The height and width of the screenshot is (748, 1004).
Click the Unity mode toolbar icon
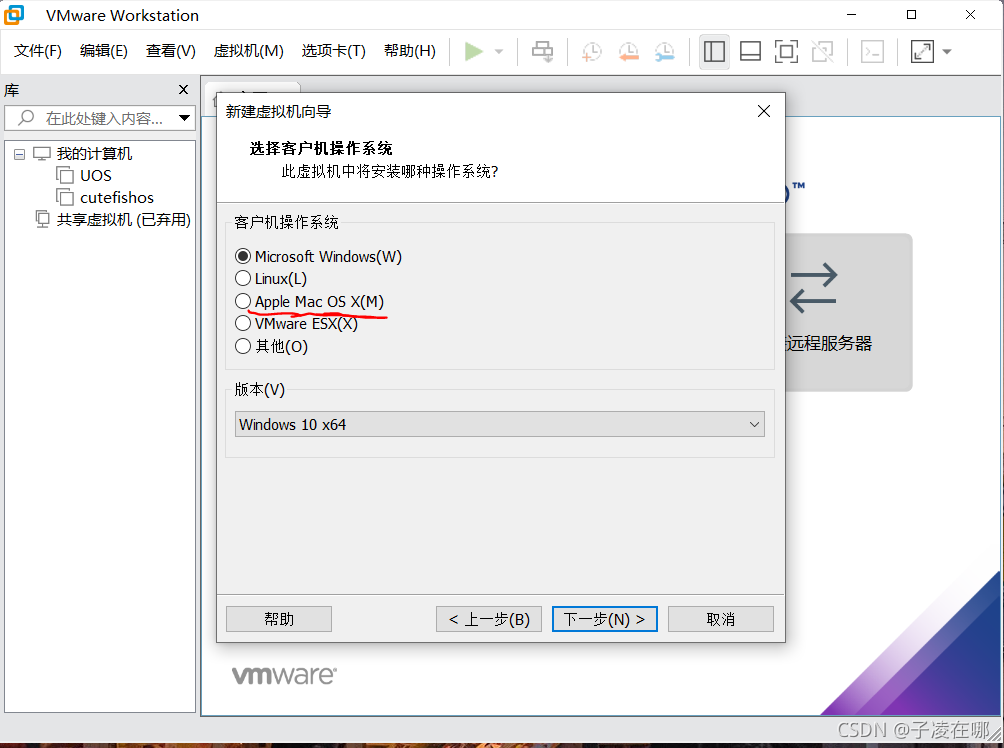point(823,51)
